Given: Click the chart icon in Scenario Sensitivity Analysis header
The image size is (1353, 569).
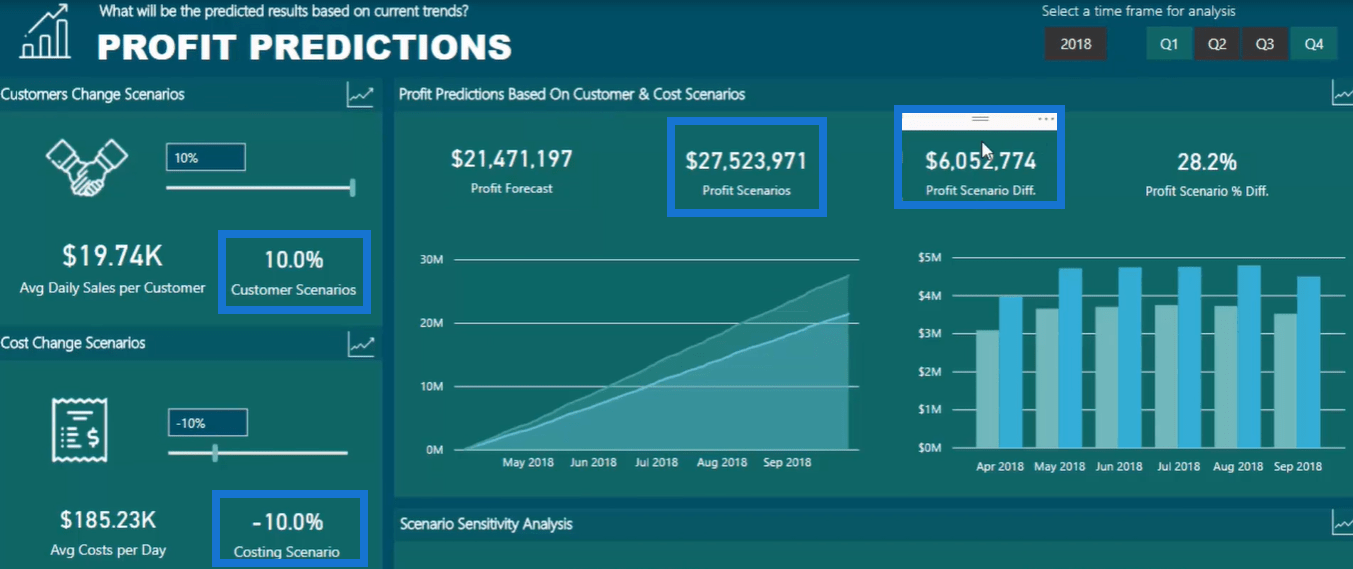Looking at the screenshot, I should click(1342, 522).
